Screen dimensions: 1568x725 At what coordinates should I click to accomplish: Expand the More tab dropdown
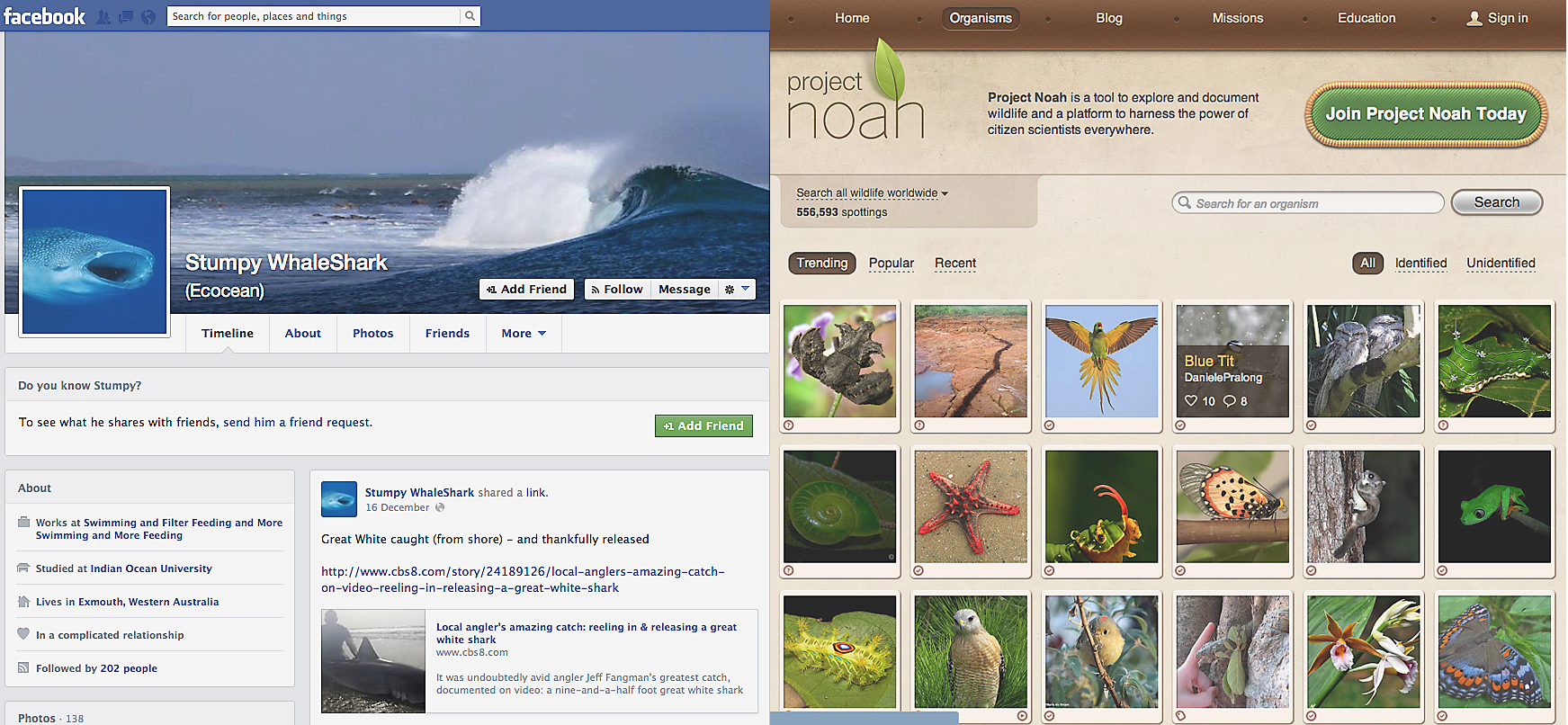click(x=524, y=333)
